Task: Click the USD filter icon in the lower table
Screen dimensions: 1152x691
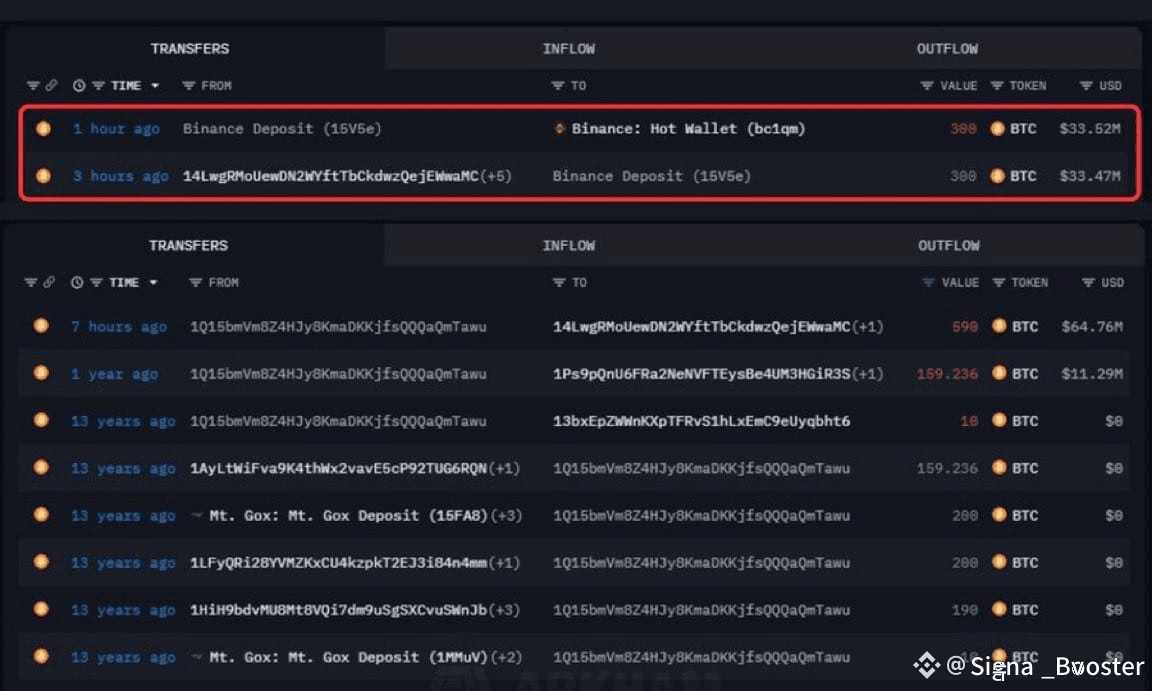Action: [1088, 282]
